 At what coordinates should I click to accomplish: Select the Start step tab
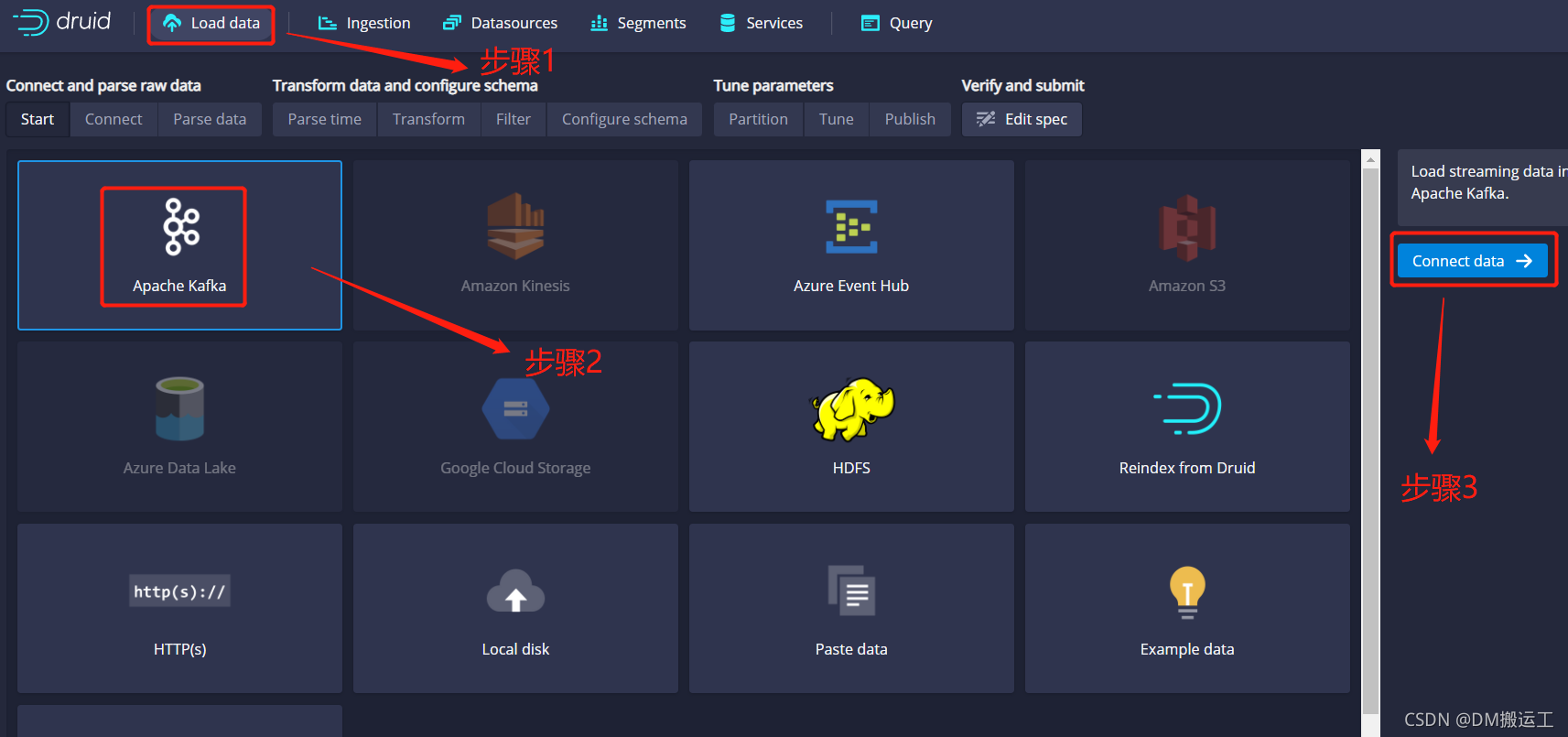(38, 119)
